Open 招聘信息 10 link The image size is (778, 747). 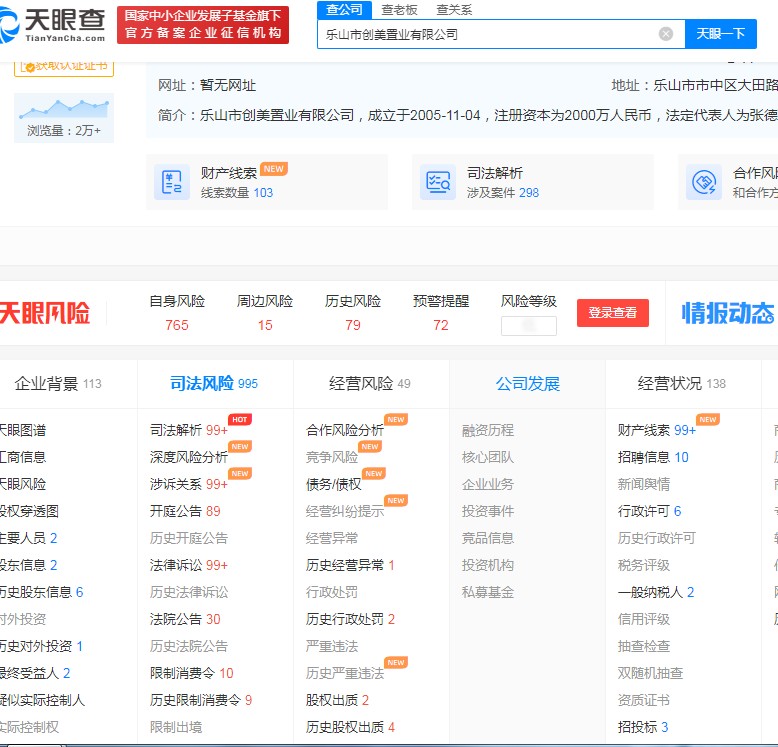tap(653, 457)
